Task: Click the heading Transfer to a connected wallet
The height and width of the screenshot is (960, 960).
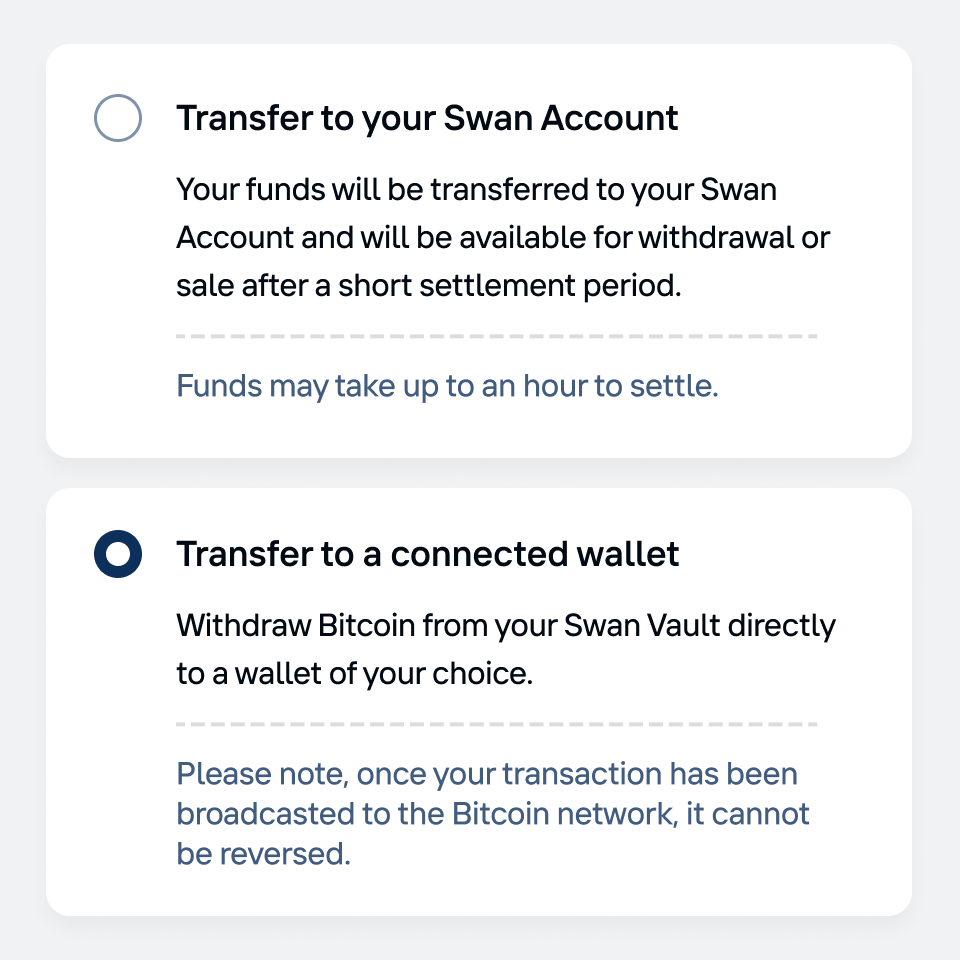Action: click(x=427, y=553)
